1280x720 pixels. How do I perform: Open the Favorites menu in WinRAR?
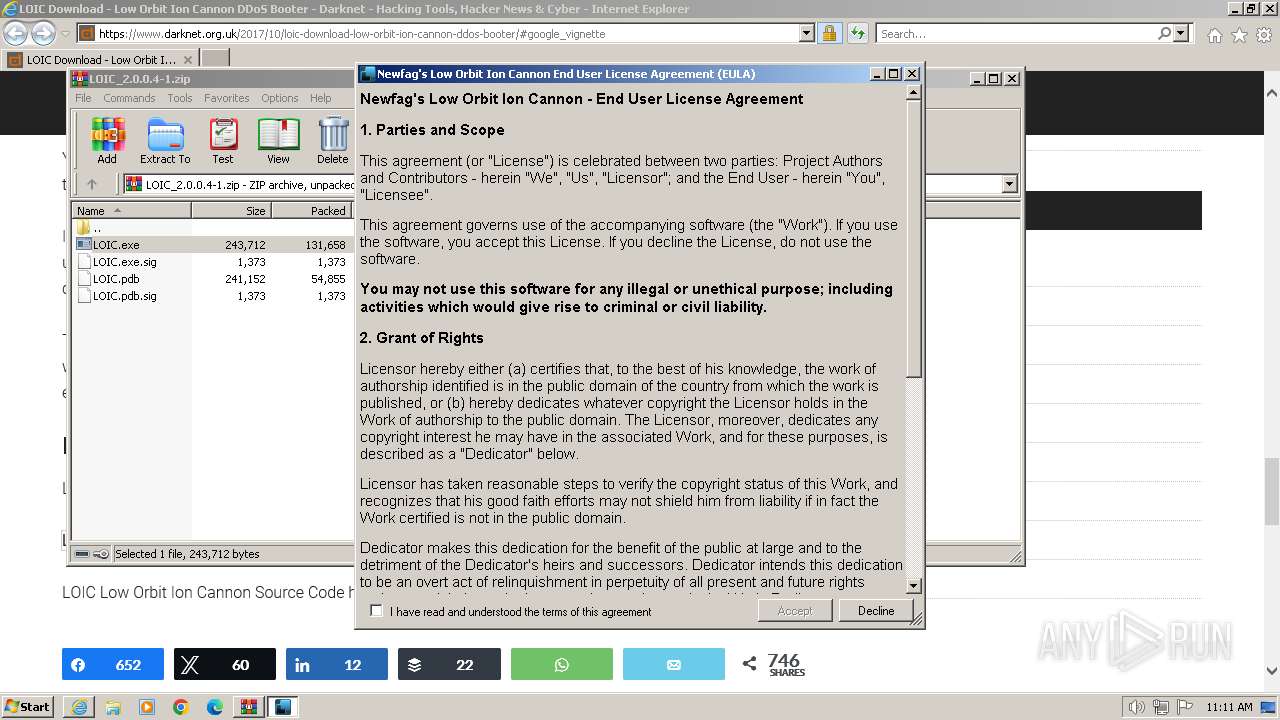point(227,98)
